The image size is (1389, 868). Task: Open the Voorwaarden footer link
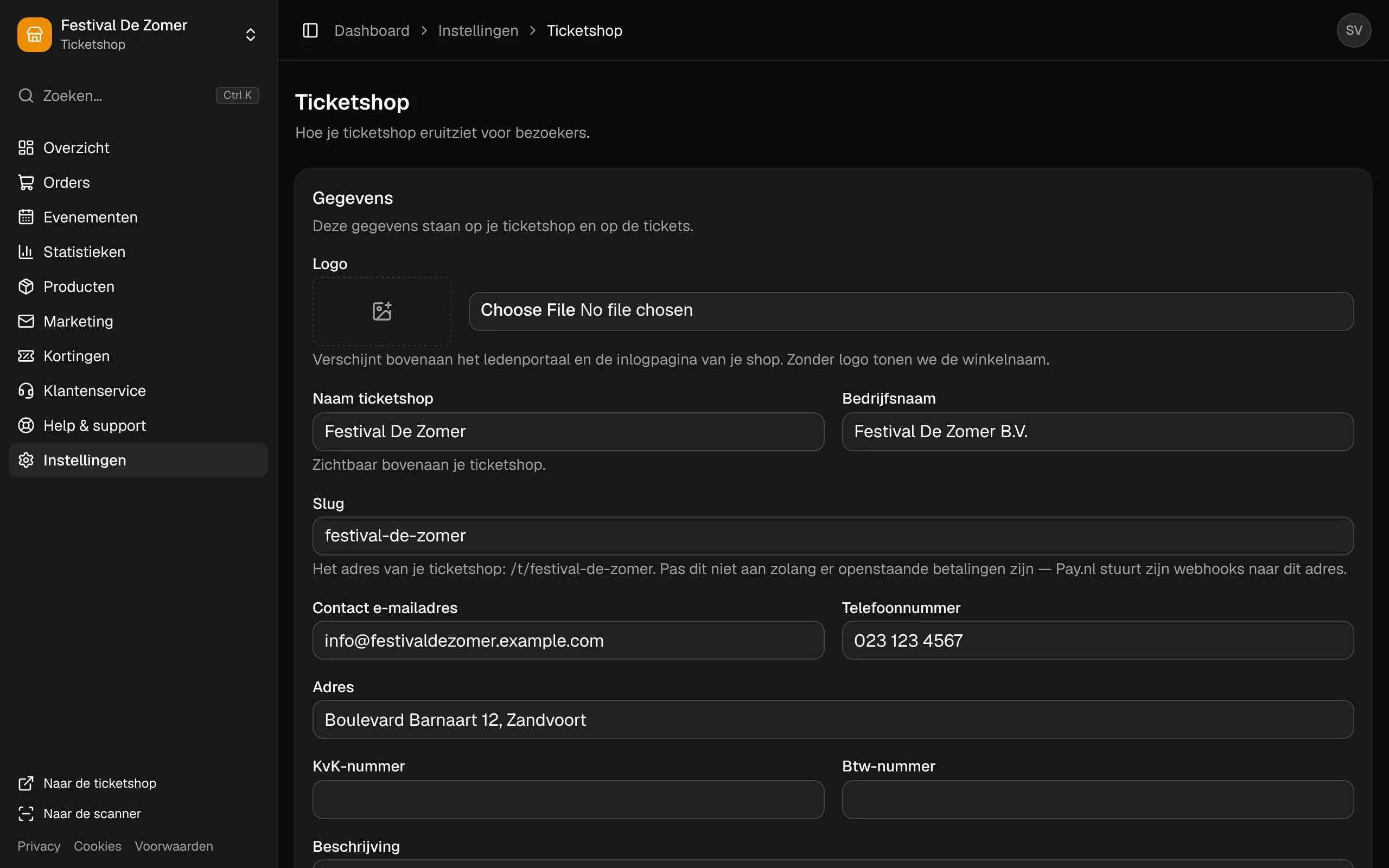(174, 846)
